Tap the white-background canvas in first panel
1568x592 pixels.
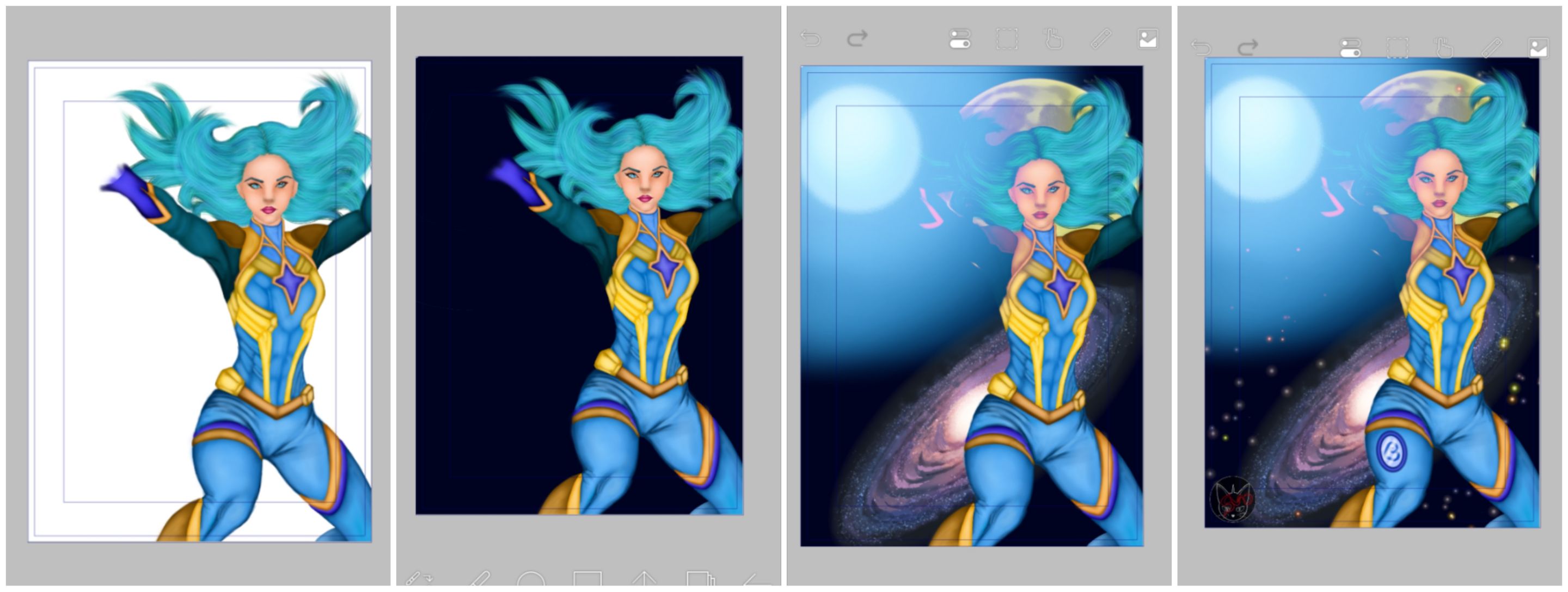[x=200, y=301]
